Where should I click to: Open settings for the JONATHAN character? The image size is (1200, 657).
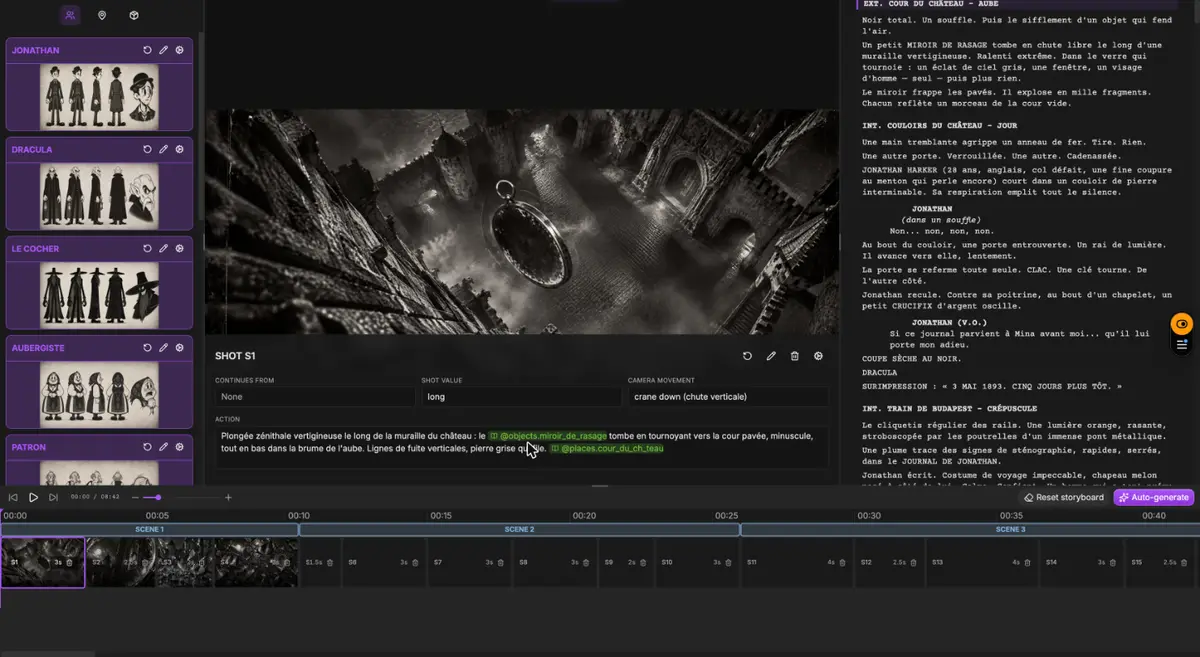point(180,50)
